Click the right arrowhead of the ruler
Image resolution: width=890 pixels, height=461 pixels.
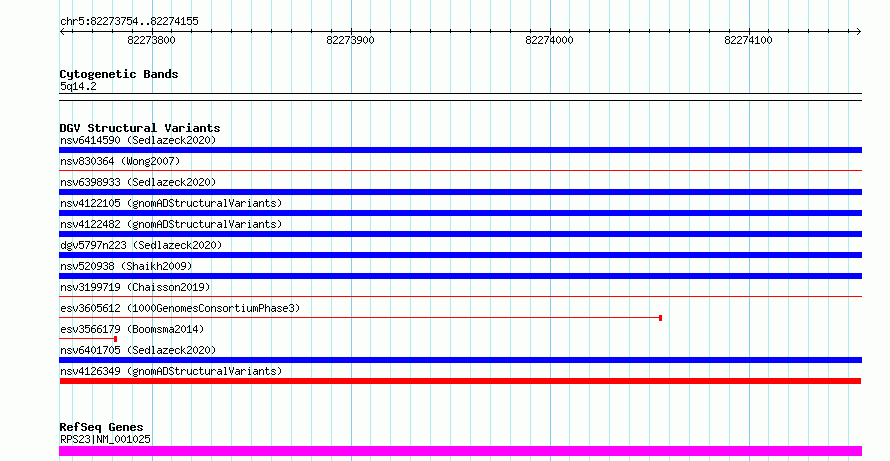[859, 32]
